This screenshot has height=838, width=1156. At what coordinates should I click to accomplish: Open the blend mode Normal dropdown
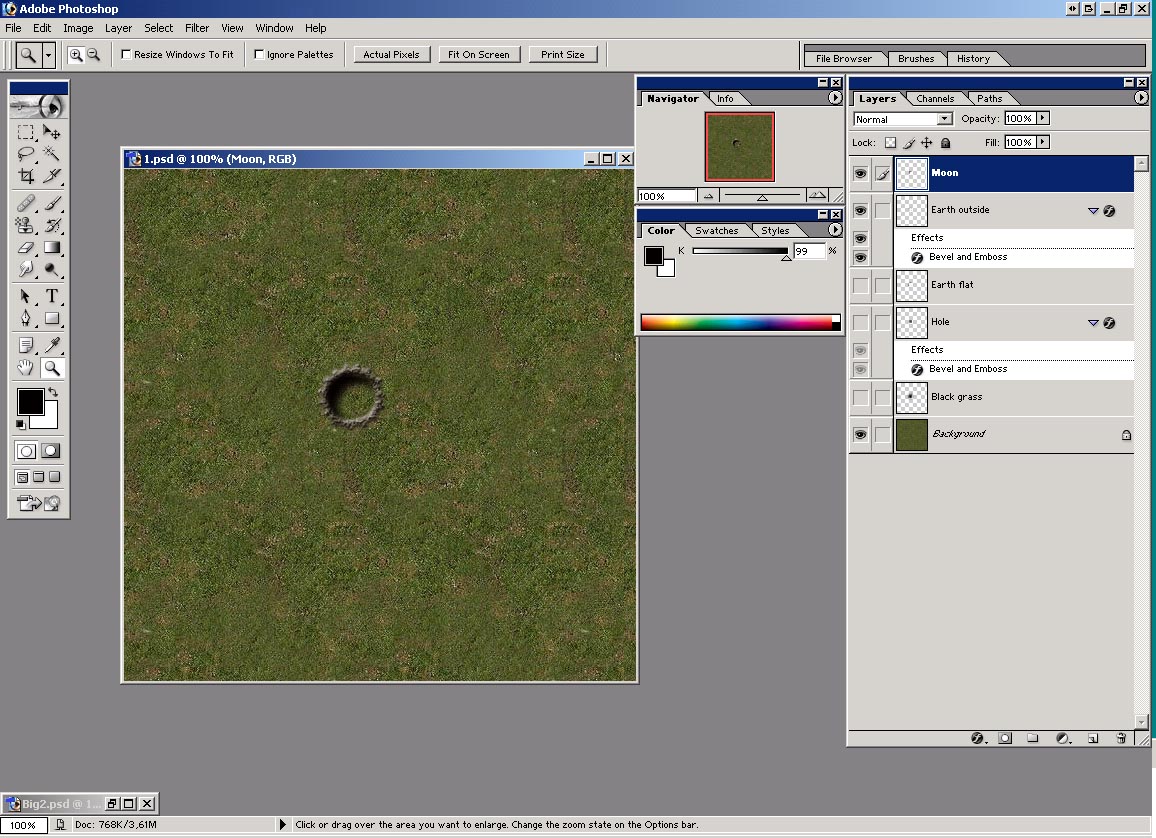point(944,119)
